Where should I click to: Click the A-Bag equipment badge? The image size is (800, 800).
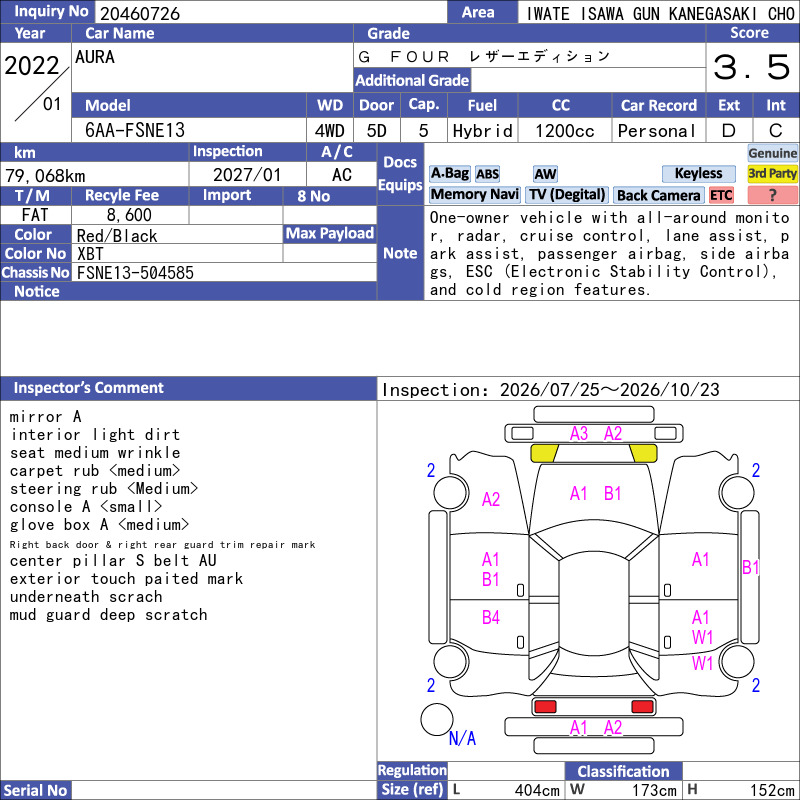[449, 173]
